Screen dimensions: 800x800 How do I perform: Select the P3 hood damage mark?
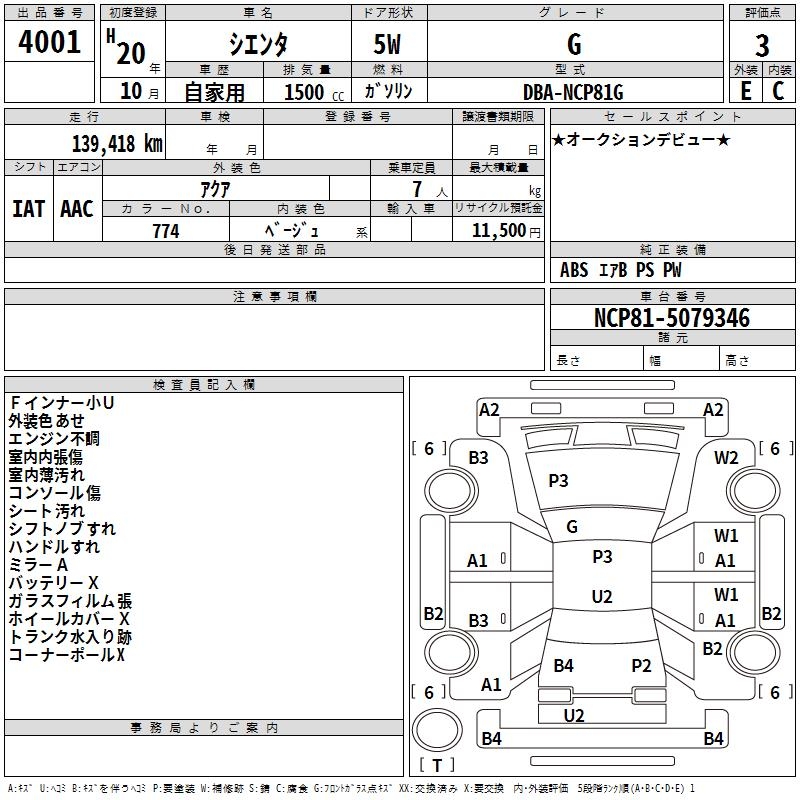pos(558,481)
